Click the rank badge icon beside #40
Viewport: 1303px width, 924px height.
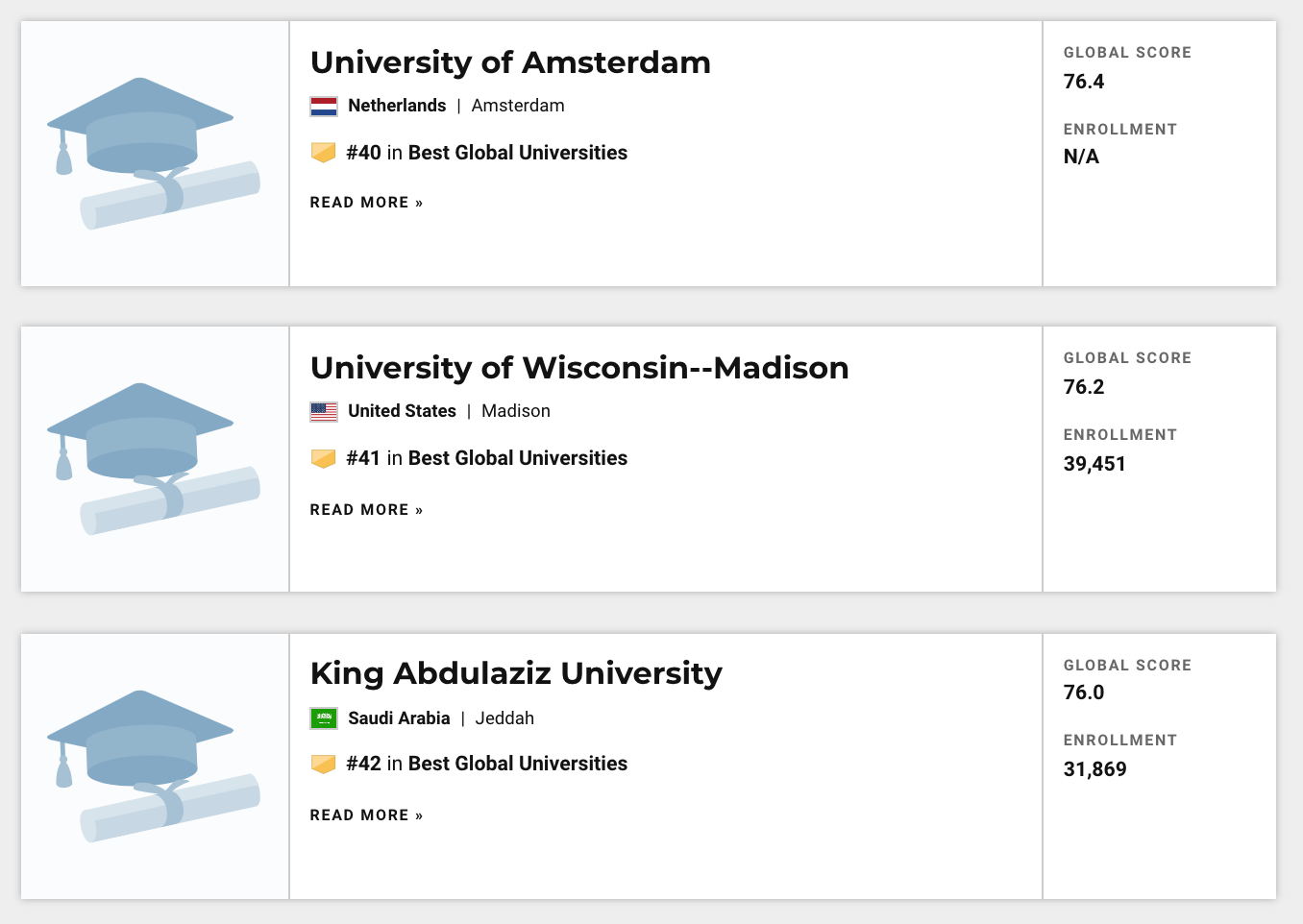[x=324, y=153]
